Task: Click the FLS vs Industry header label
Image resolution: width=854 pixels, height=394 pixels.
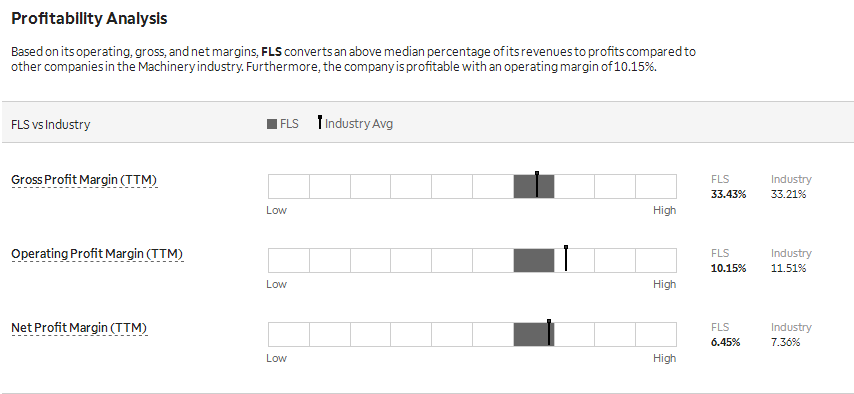Action: click(x=51, y=125)
